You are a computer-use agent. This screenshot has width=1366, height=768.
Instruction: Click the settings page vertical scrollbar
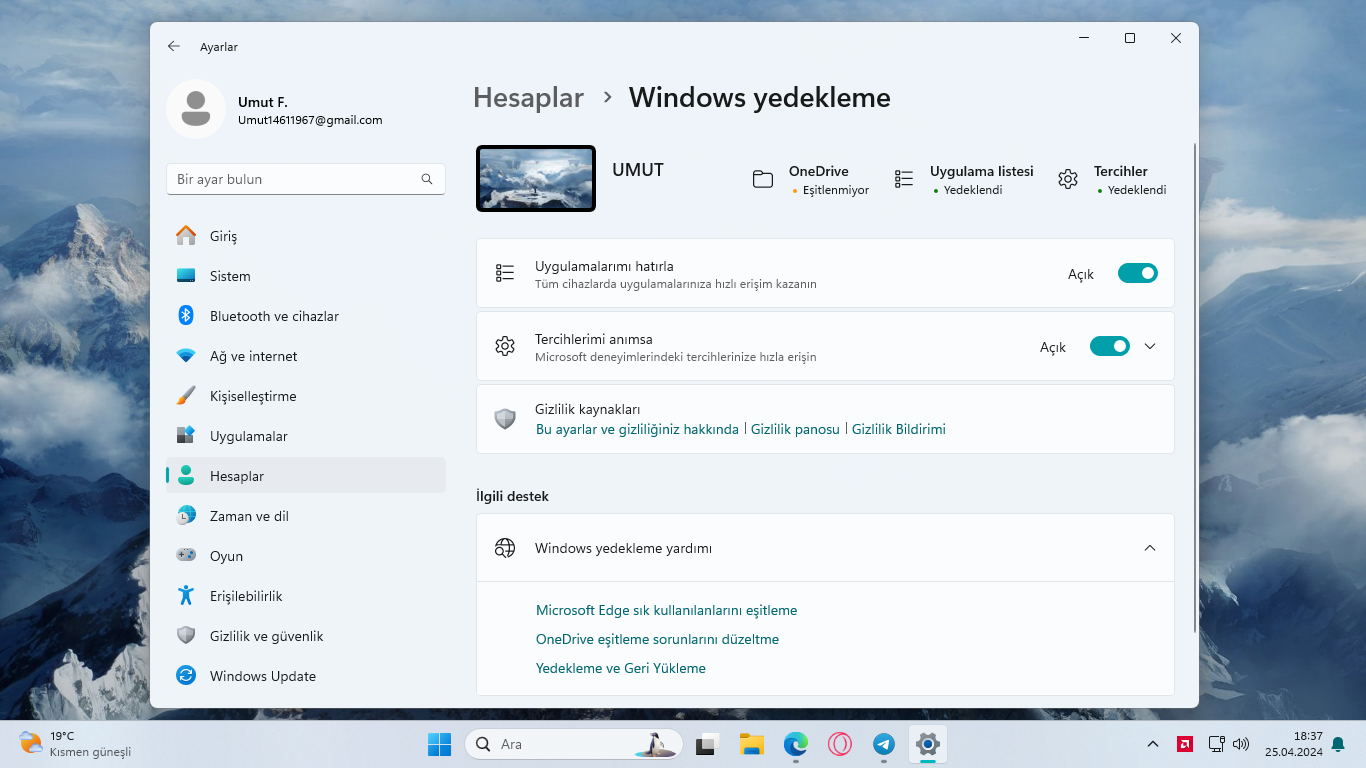[1194, 388]
